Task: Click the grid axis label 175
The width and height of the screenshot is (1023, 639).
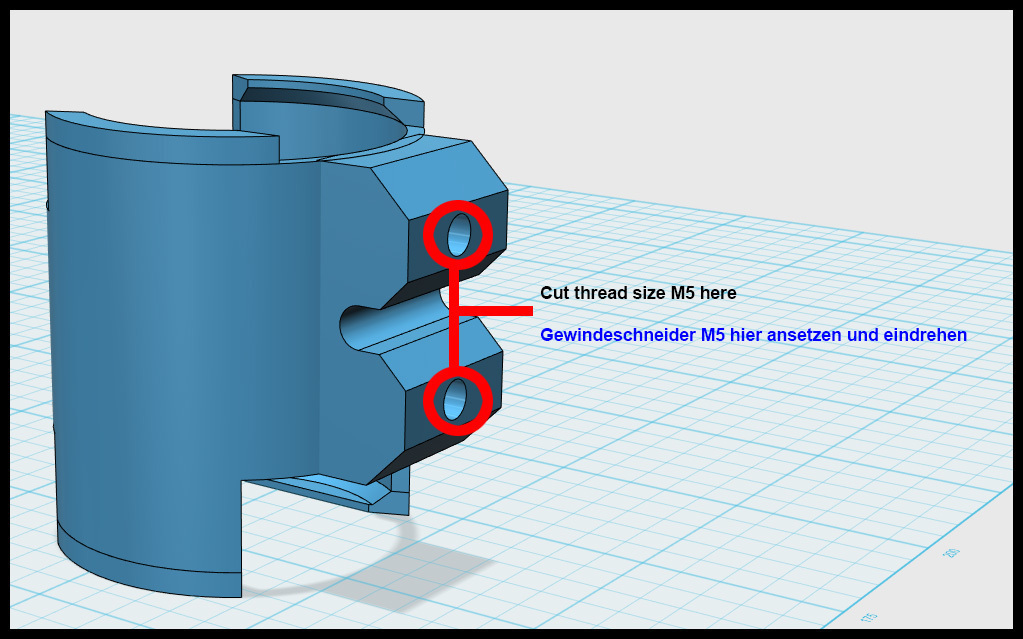Action: [x=868, y=615]
